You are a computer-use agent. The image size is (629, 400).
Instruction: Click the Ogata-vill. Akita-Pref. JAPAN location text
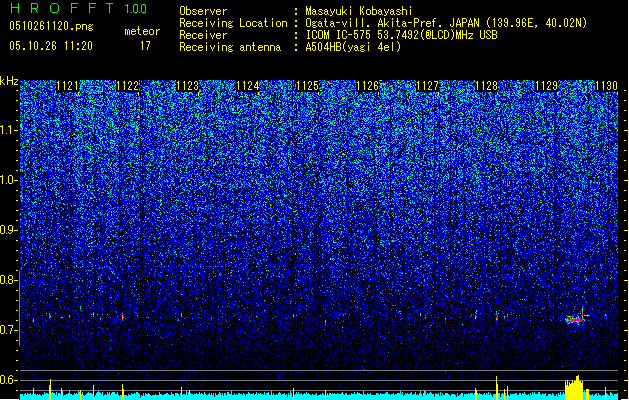446,23
